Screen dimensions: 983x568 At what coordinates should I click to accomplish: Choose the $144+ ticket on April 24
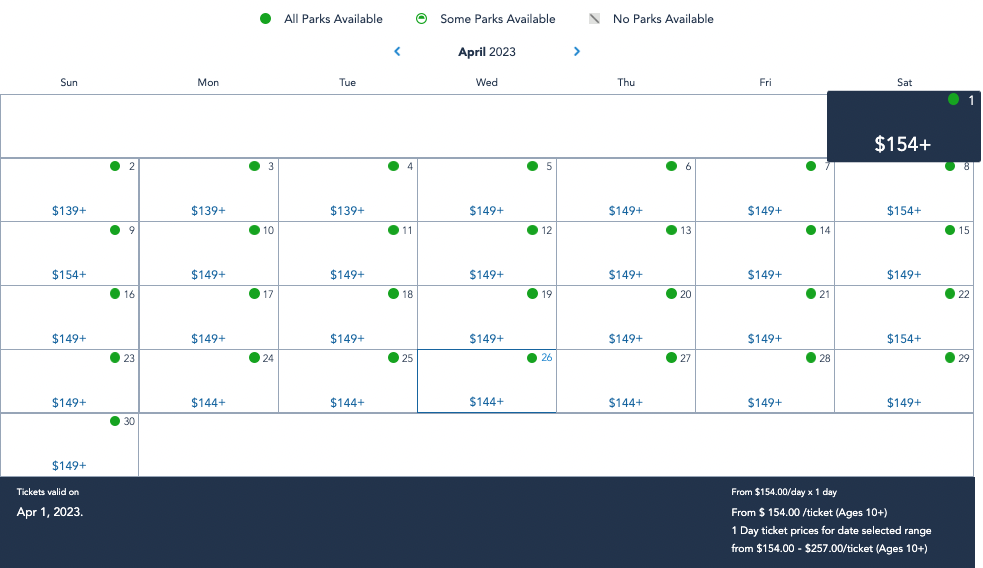[208, 403]
